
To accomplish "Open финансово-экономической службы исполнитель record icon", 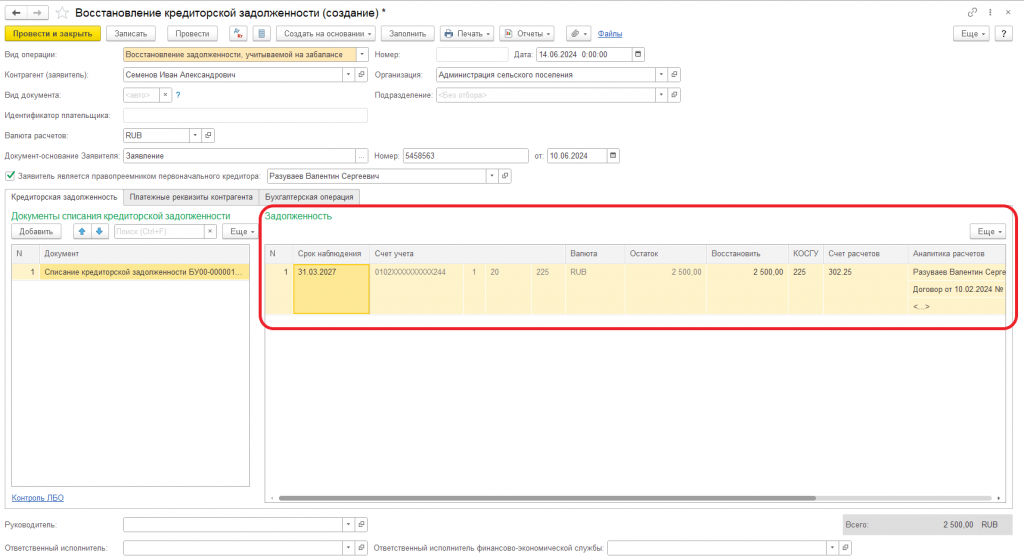I will 845,548.
